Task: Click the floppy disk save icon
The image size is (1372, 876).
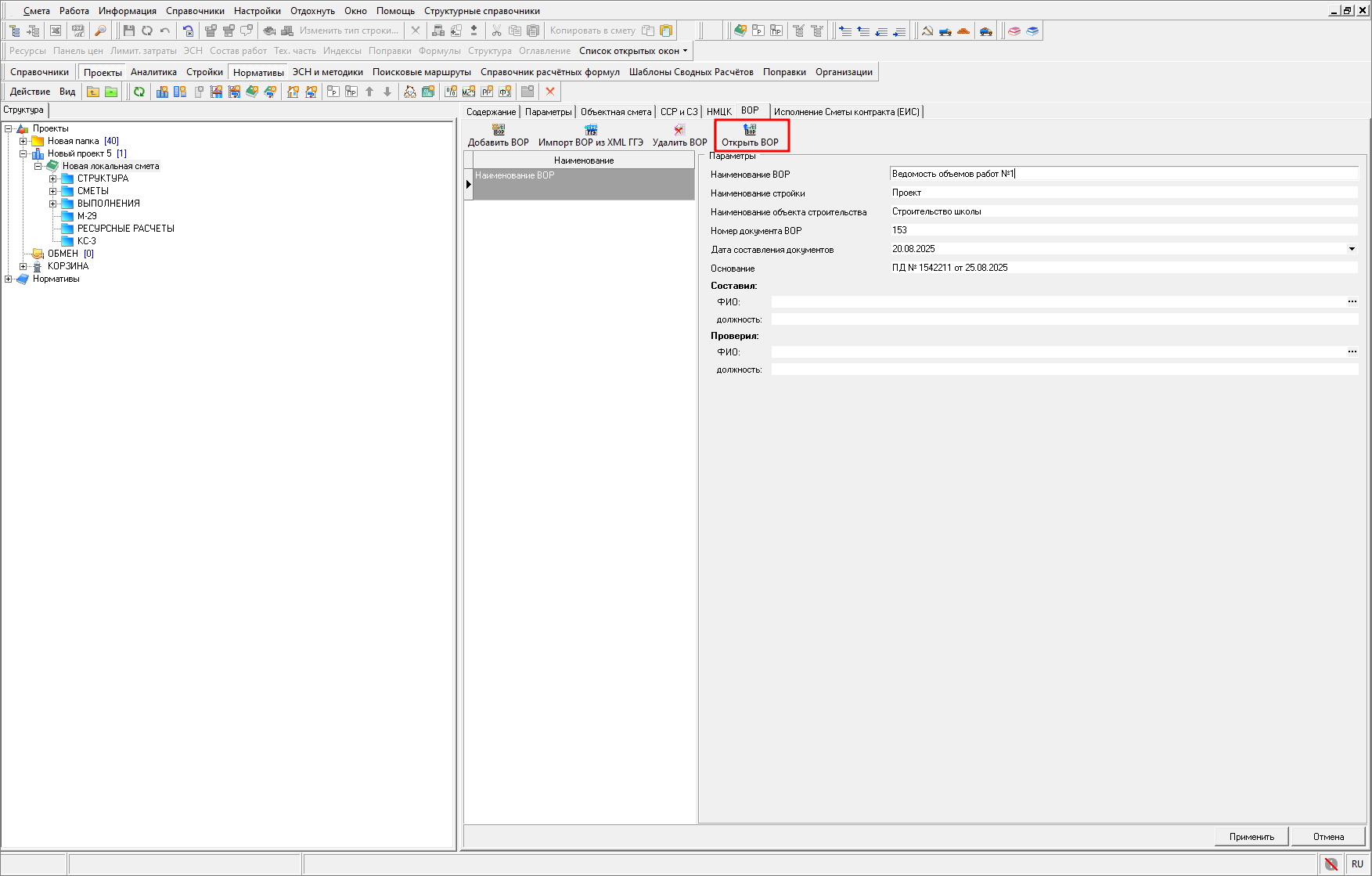Action: tap(129, 31)
